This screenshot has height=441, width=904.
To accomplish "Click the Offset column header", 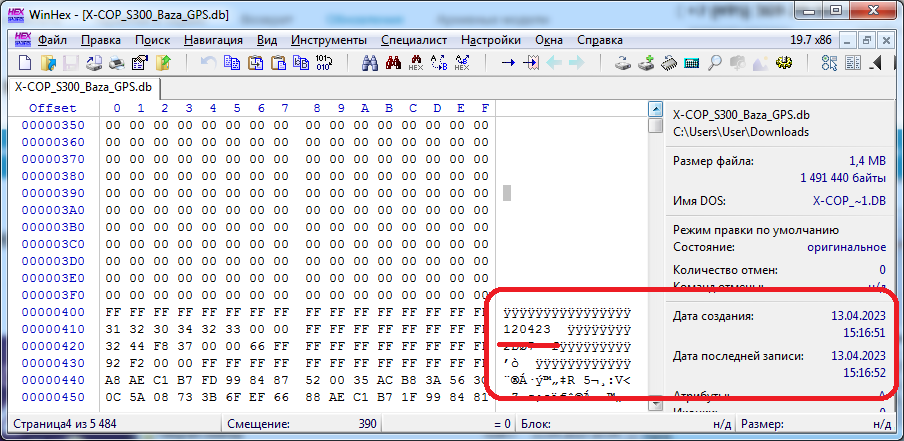I will coord(52,108).
